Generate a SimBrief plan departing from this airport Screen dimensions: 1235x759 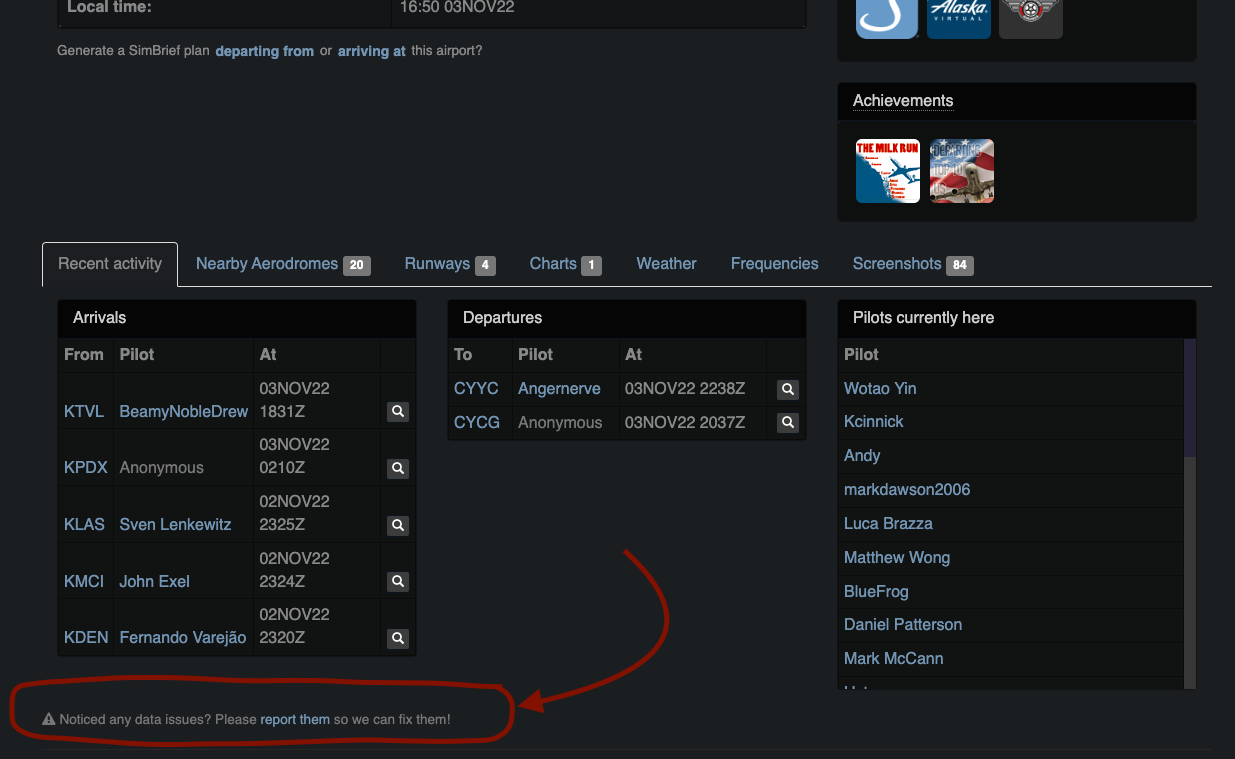(264, 50)
